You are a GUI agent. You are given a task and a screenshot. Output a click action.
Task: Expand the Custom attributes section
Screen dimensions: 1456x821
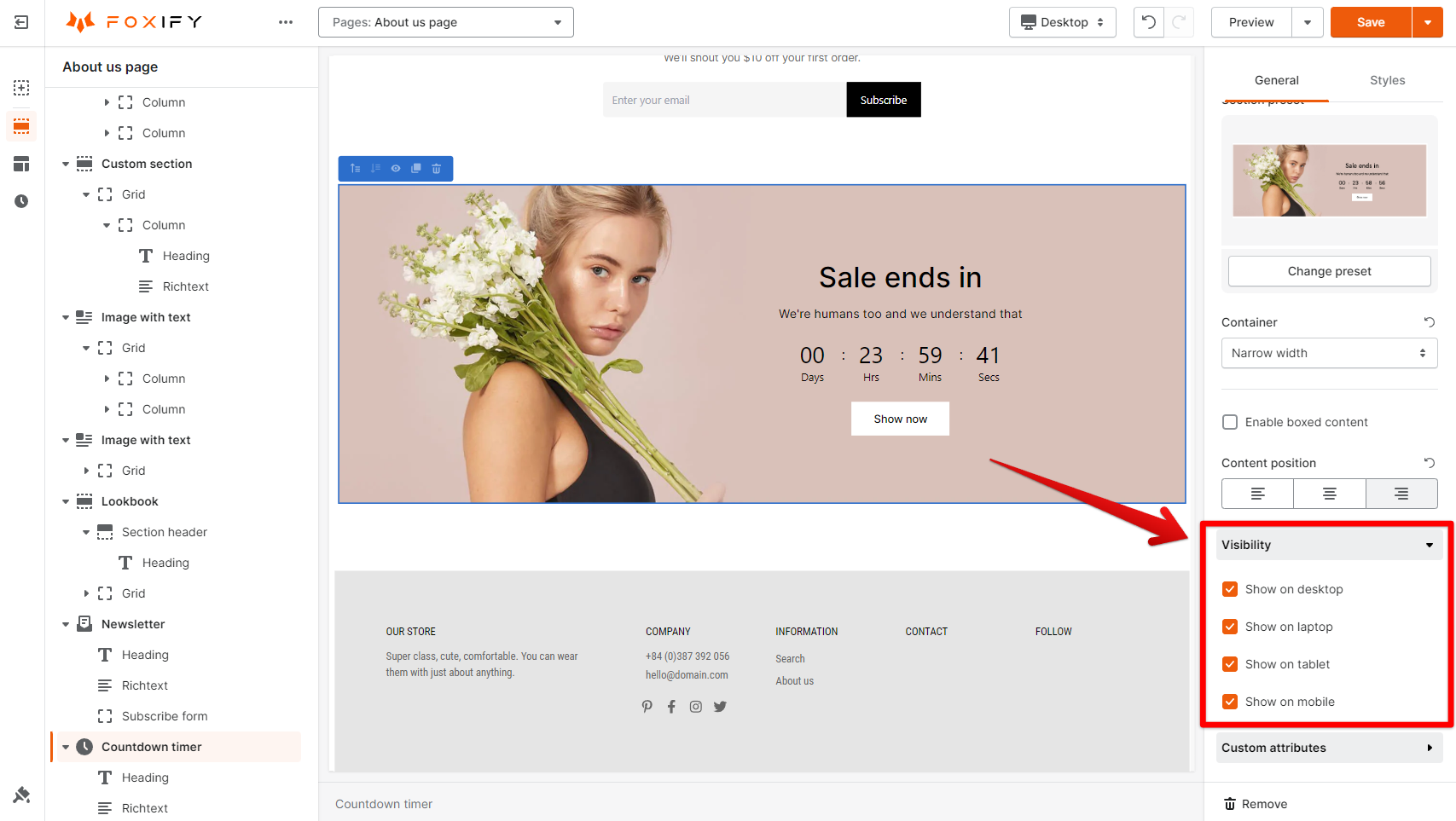tap(1330, 748)
